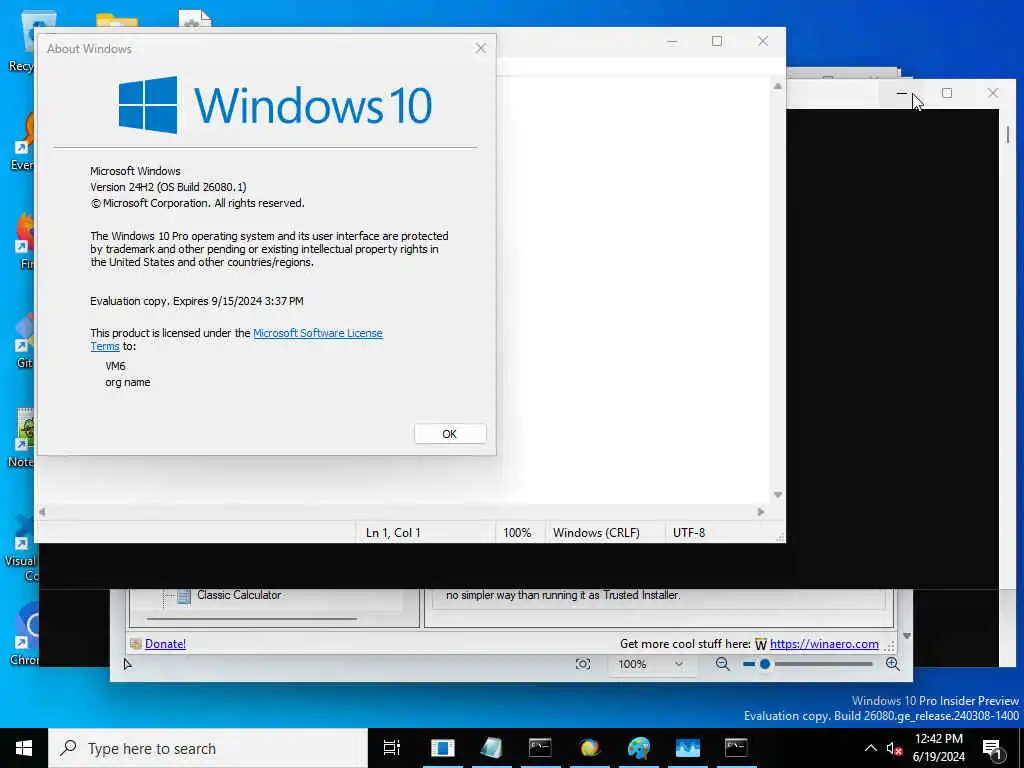
Task: Click the scroll down arrow right of winaero.com
Action: [x=906, y=636]
